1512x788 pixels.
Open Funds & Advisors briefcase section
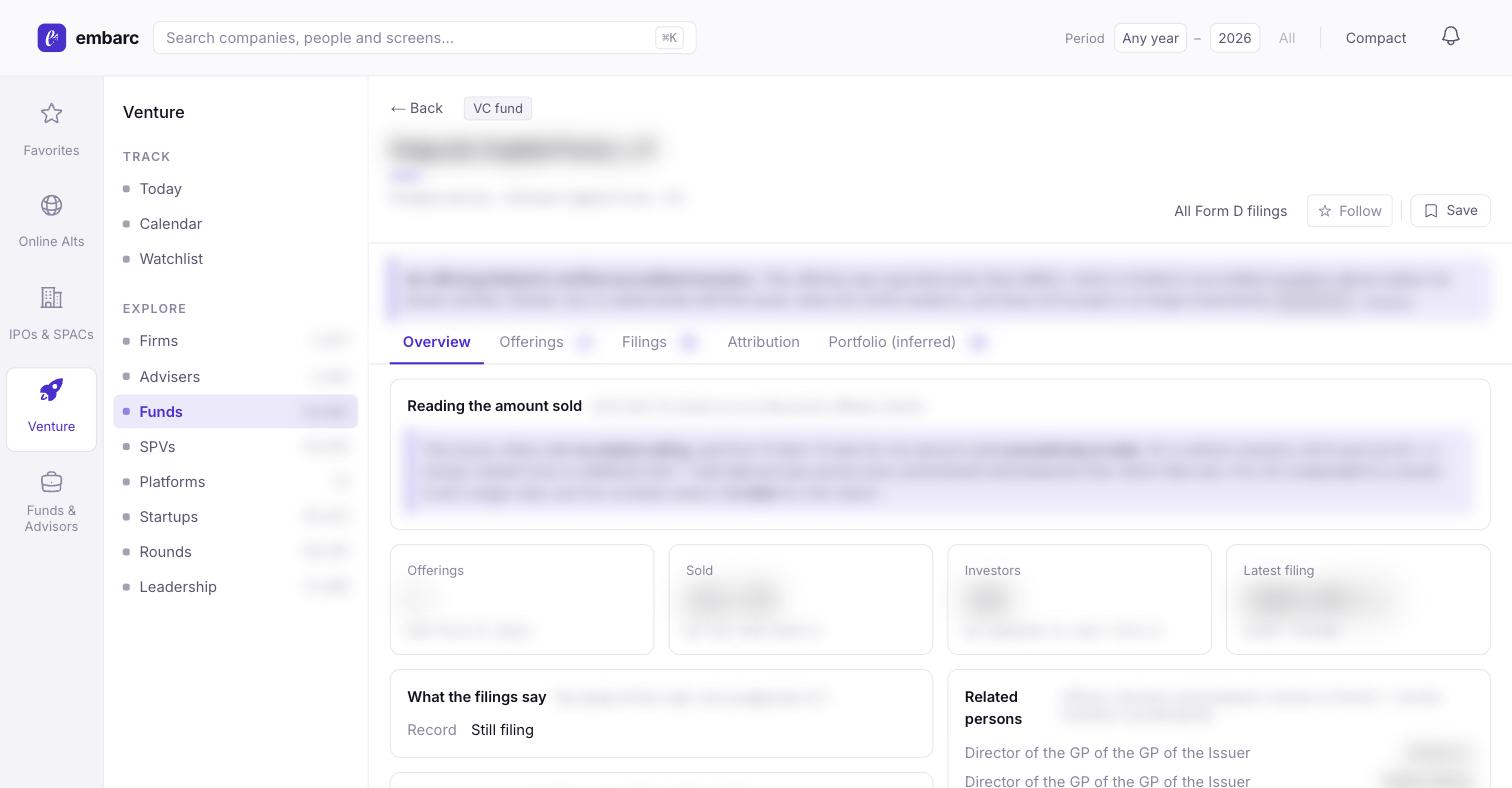pyautogui.click(x=51, y=502)
